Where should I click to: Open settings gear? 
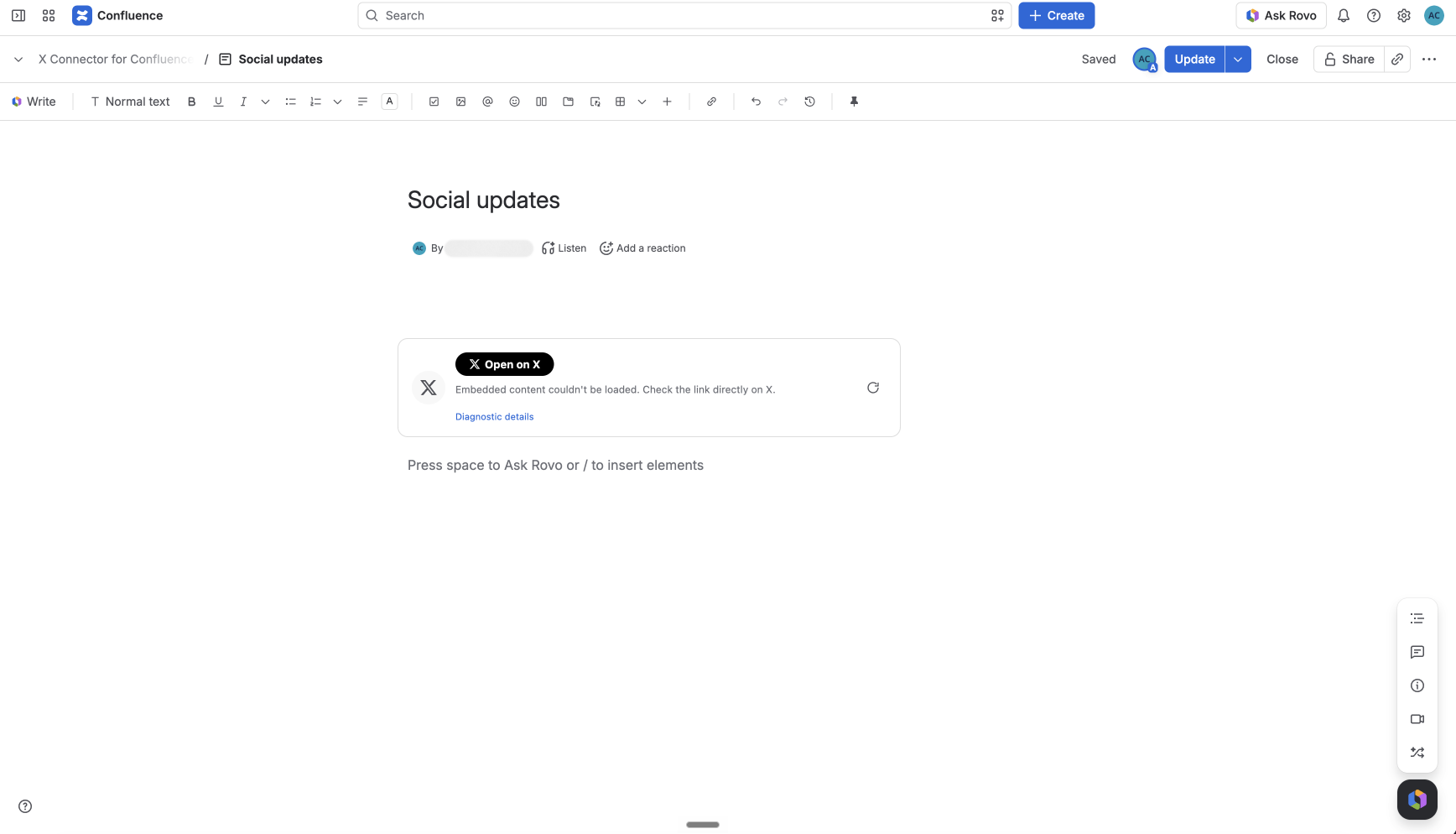pyautogui.click(x=1404, y=15)
